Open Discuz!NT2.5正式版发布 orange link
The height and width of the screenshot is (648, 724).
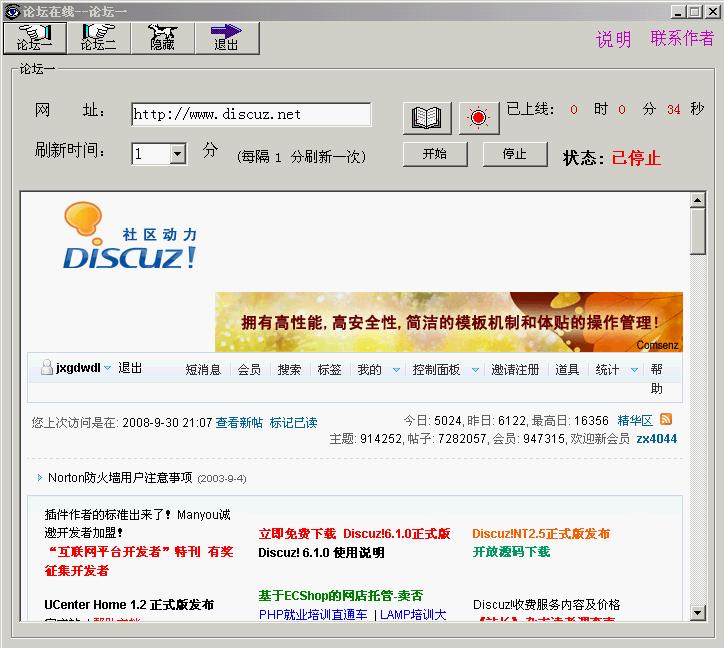click(541, 534)
